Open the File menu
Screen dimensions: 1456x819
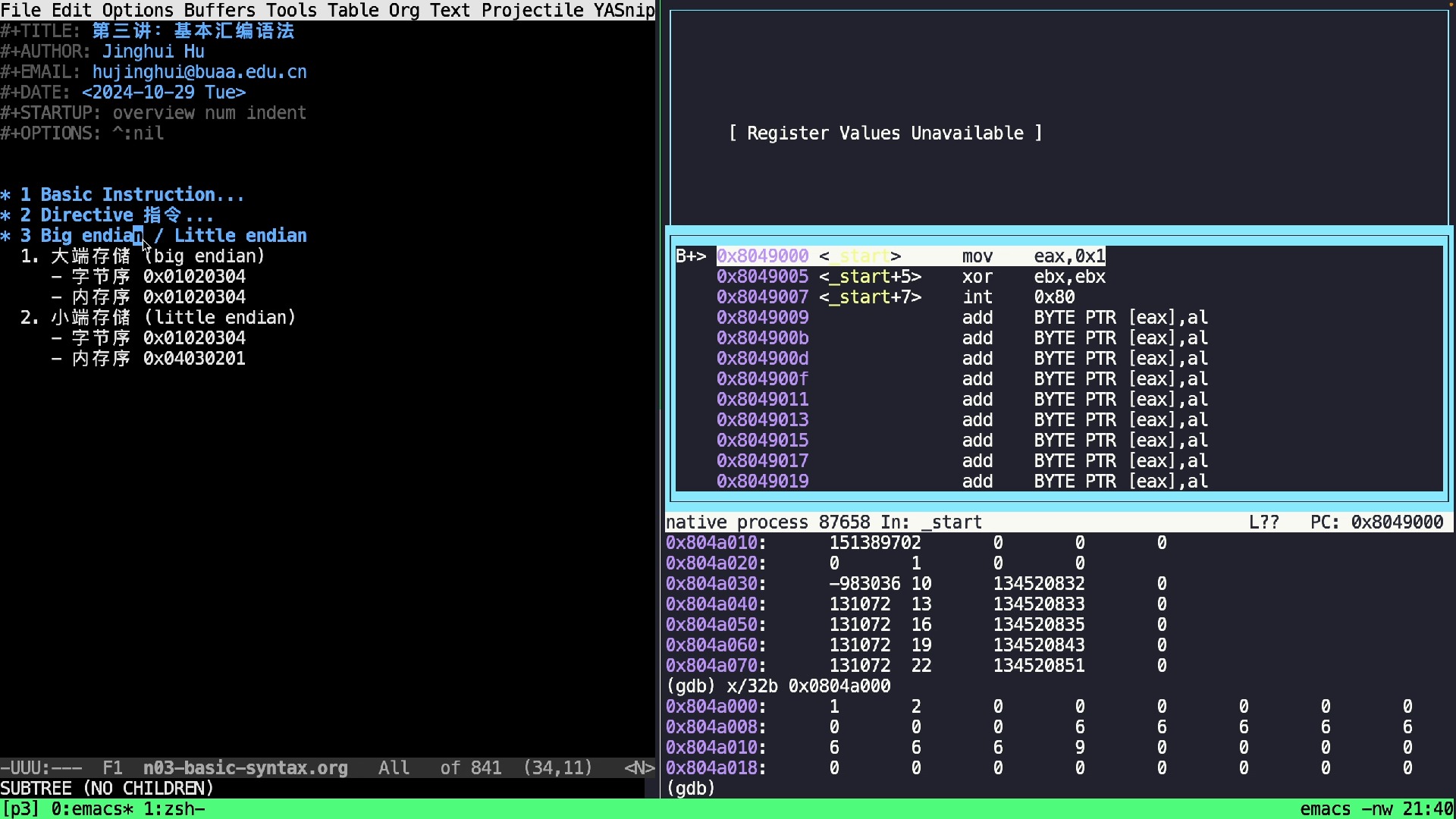(20, 10)
